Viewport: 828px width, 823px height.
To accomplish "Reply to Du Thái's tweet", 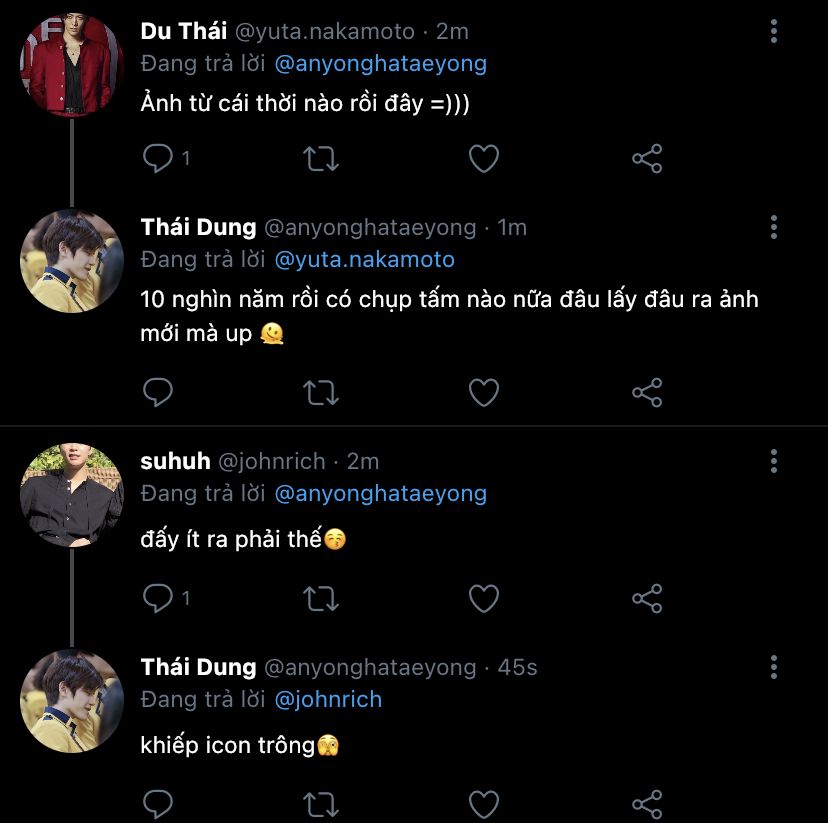I will tap(158, 158).
